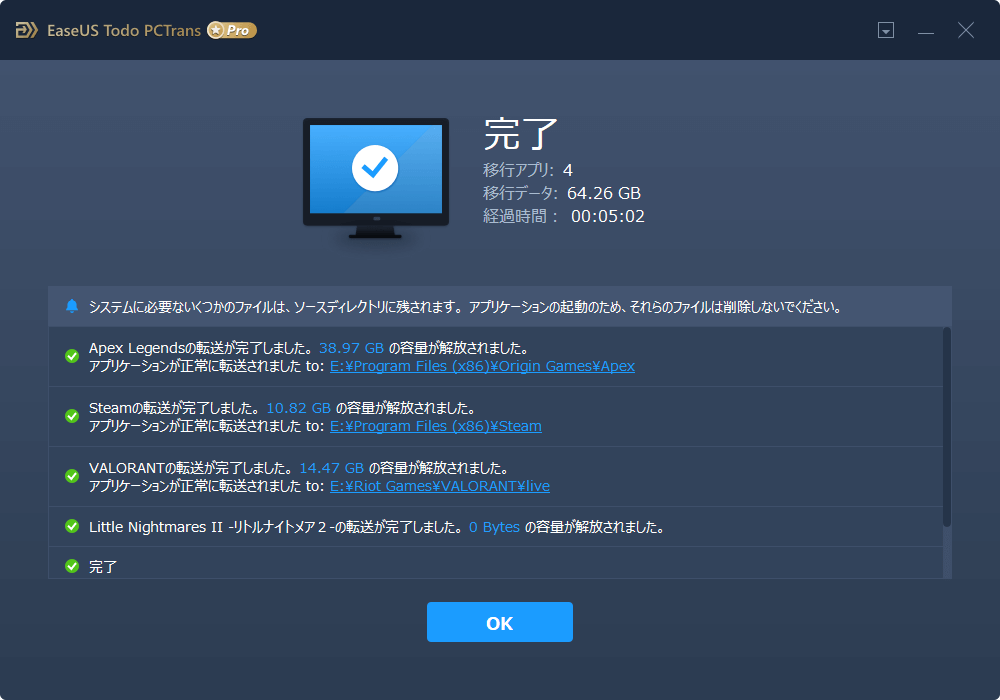This screenshot has height=700, width=1000.
Task: Click the Apex Legendsの転送が完了しました text
Action: tap(201, 348)
